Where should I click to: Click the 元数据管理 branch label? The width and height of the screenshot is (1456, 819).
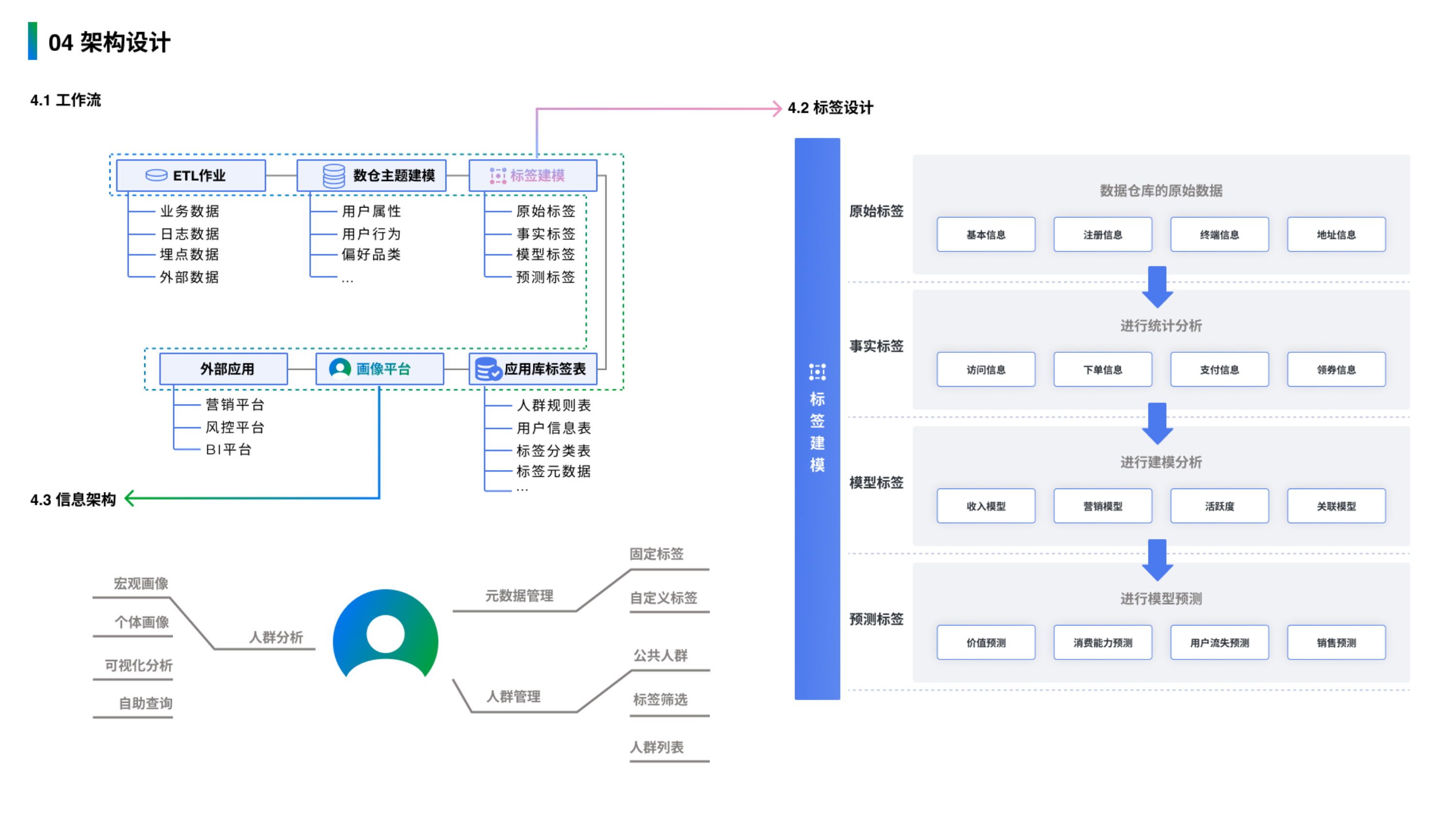(519, 596)
